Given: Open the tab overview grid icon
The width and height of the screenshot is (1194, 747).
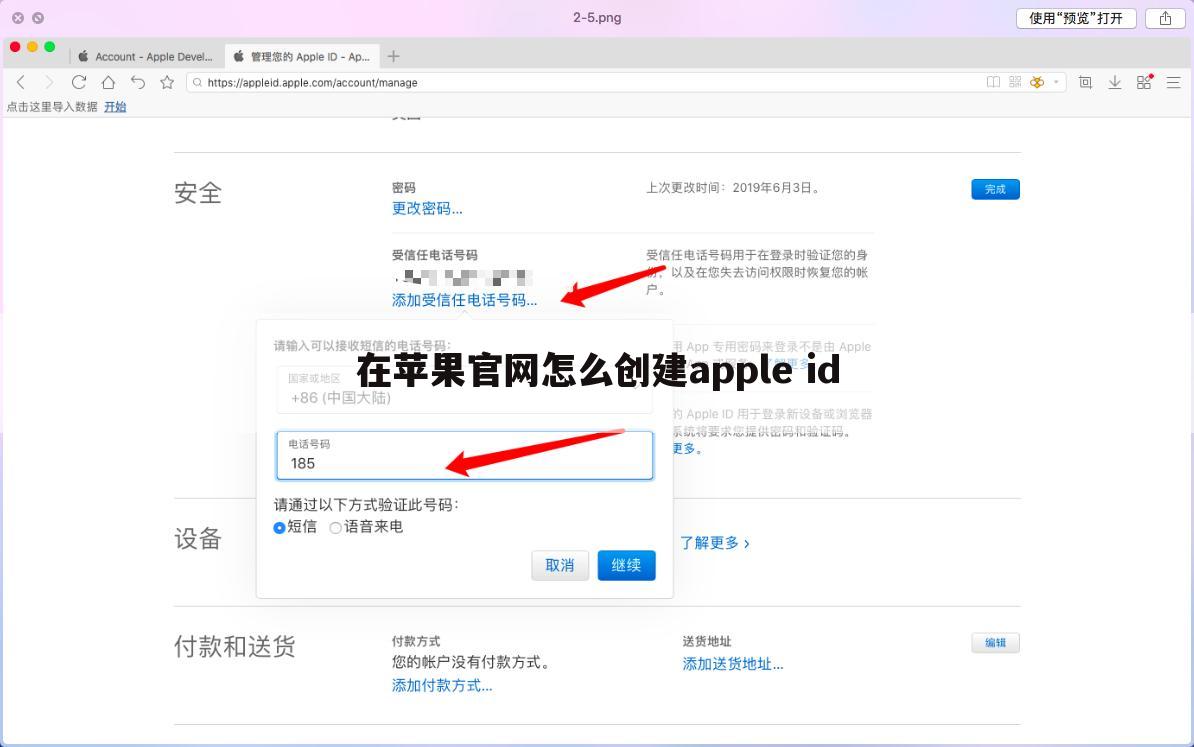Looking at the screenshot, I should point(1014,82).
